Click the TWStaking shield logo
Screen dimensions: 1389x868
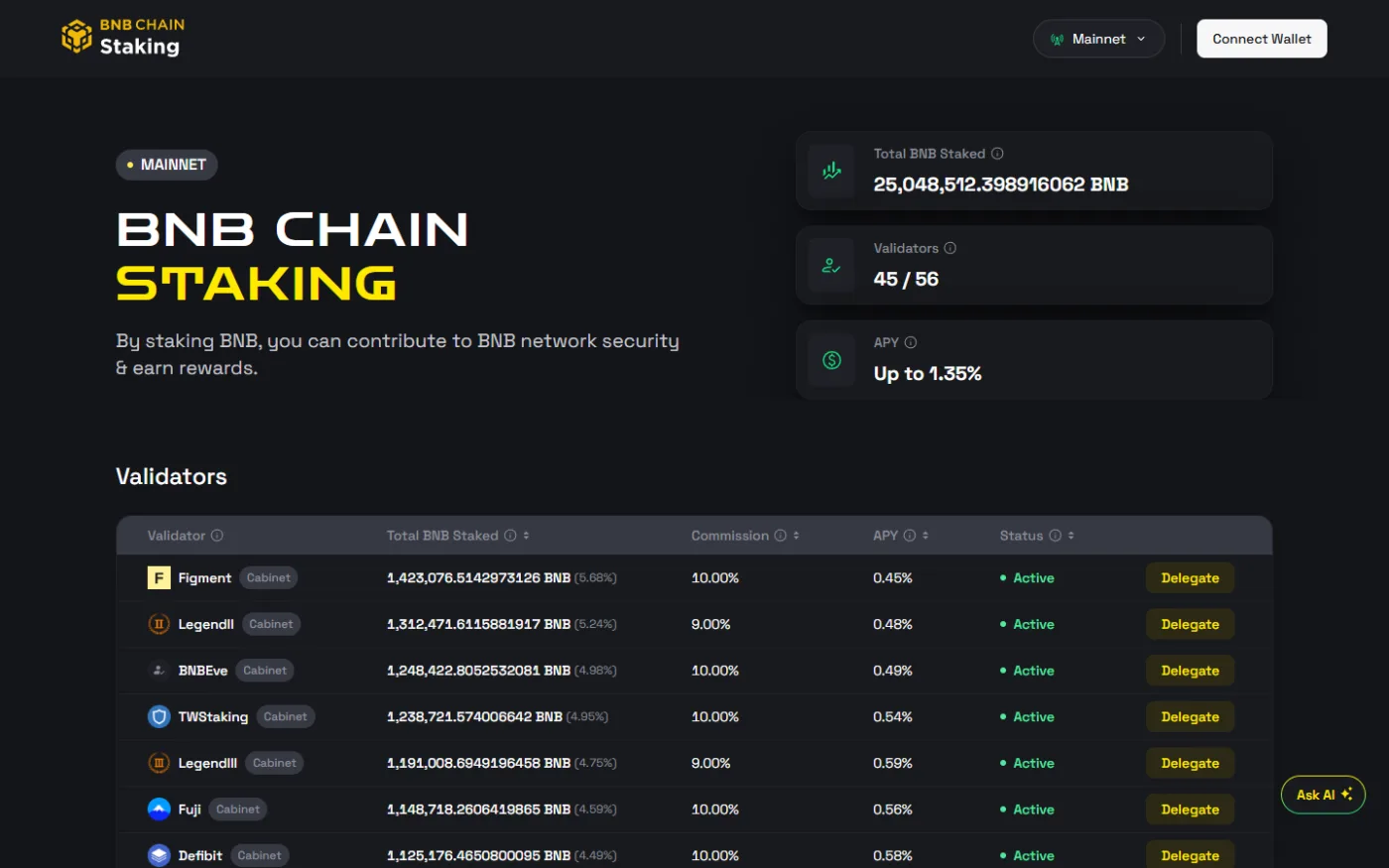click(x=159, y=716)
